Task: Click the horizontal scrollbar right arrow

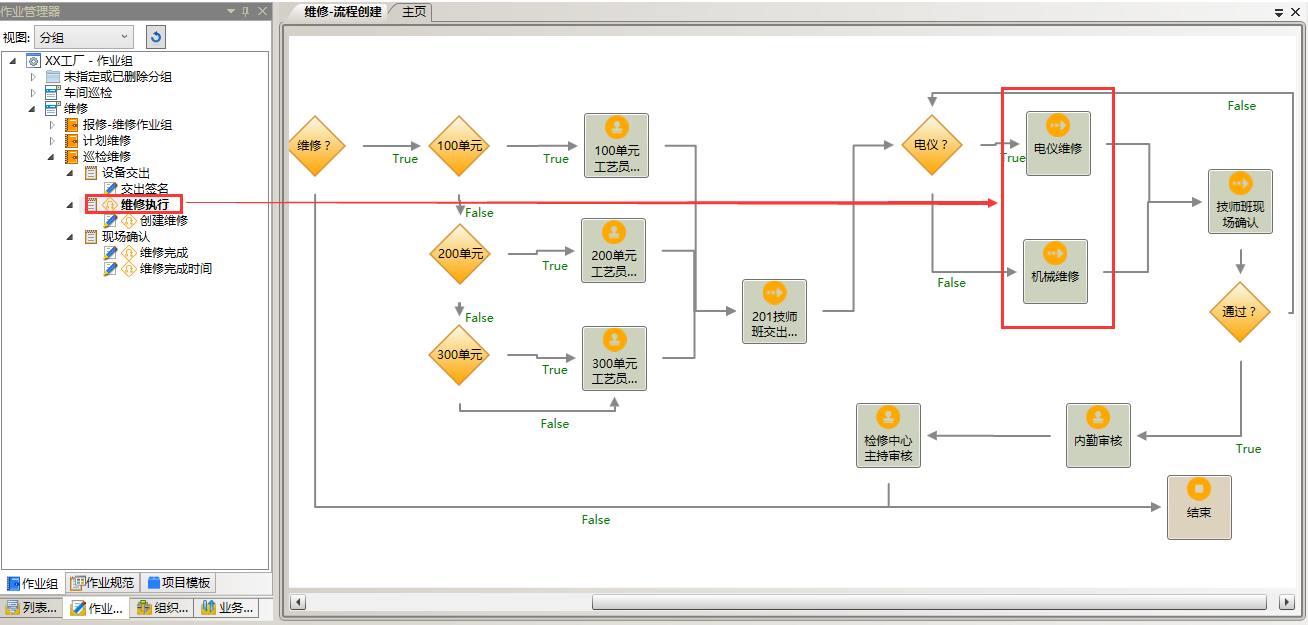Action: pyautogui.click(x=1286, y=602)
